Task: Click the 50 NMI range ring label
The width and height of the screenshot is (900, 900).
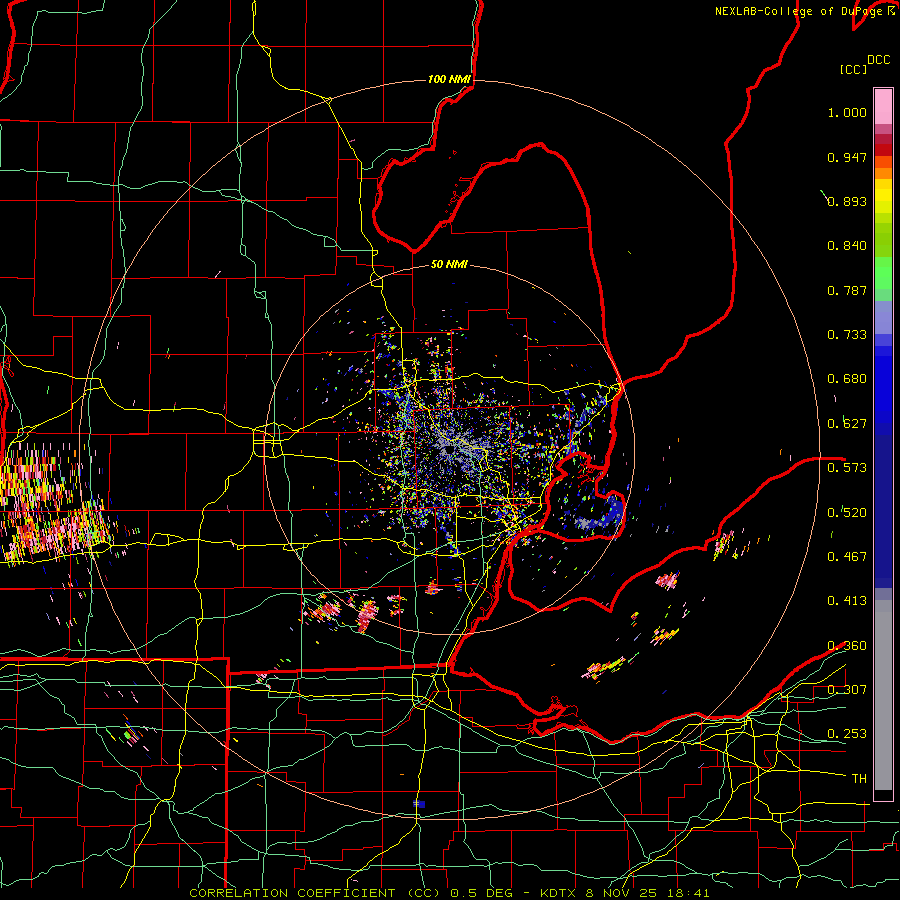Action: pyautogui.click(x=449, y=265)
